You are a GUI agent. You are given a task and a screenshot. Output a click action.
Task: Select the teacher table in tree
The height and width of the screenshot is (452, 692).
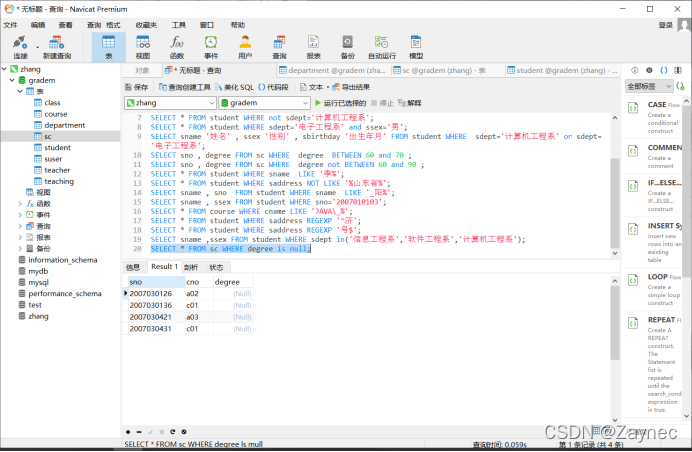(x=57, y=170)
